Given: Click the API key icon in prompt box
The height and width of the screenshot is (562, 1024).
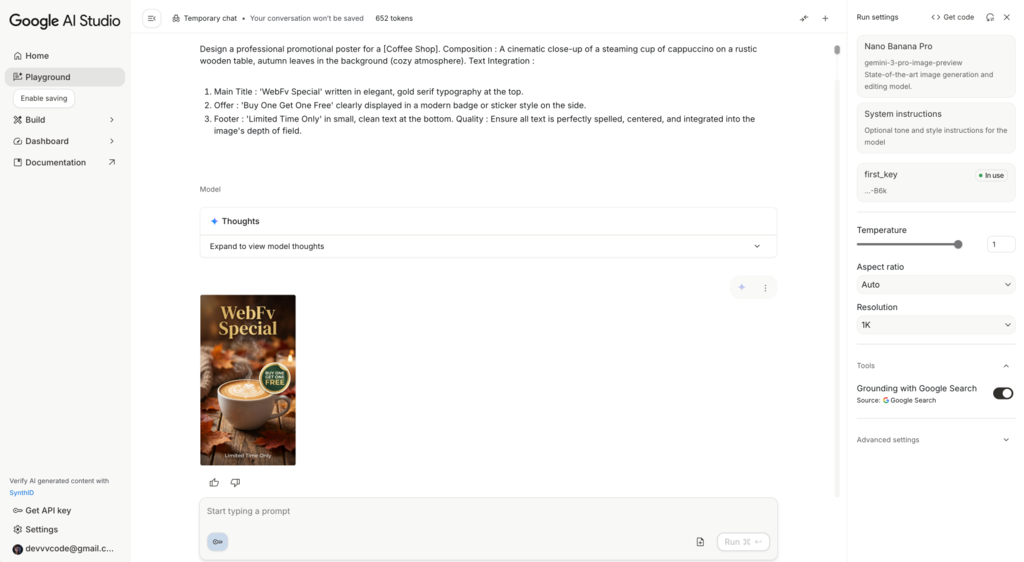Looking at the screenshot, I should pos(217,542).
